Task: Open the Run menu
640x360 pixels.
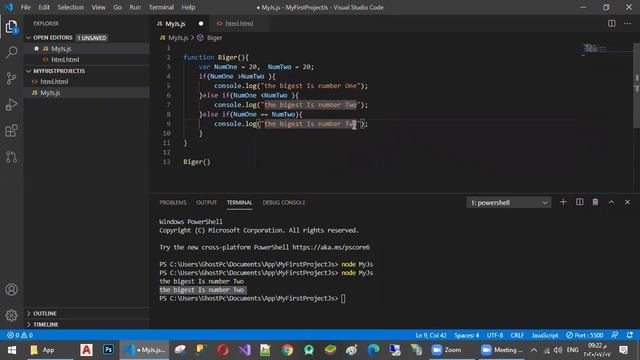Action: click(135, 7)
